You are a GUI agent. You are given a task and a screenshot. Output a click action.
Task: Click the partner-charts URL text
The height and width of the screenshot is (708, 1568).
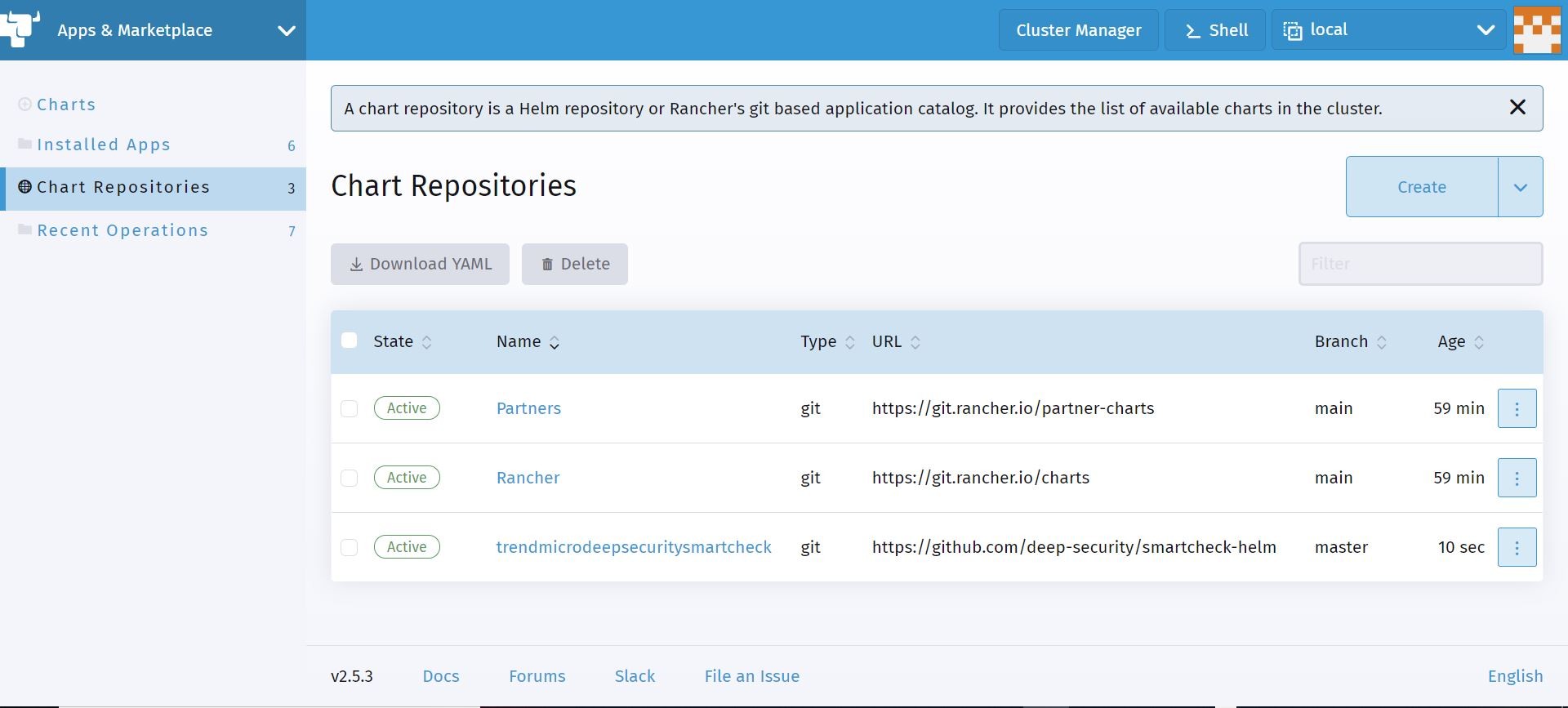tap(1013, 408)
